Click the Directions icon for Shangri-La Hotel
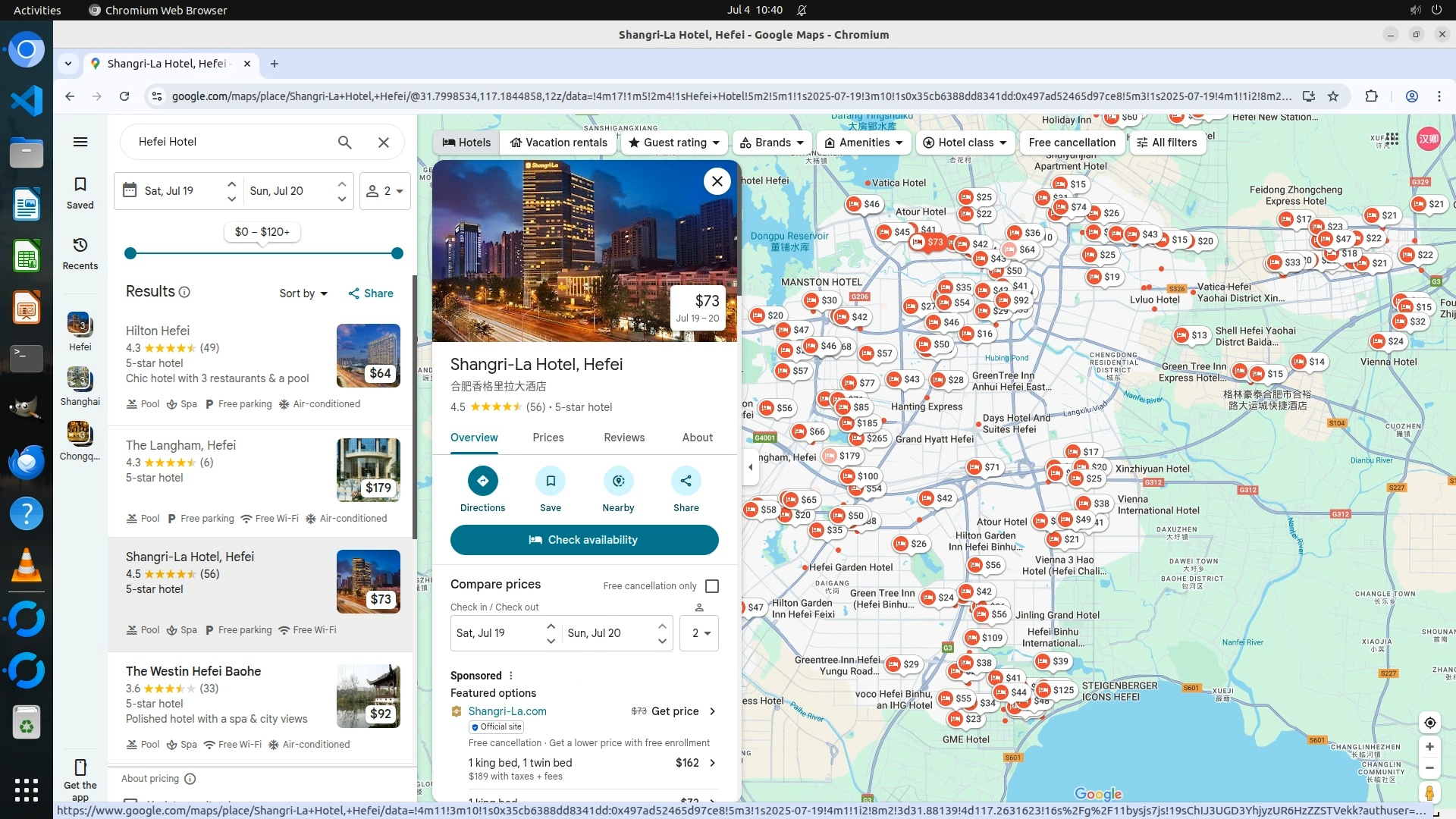The width and height of the screenshot is (1456, 819). pos(482,481)
